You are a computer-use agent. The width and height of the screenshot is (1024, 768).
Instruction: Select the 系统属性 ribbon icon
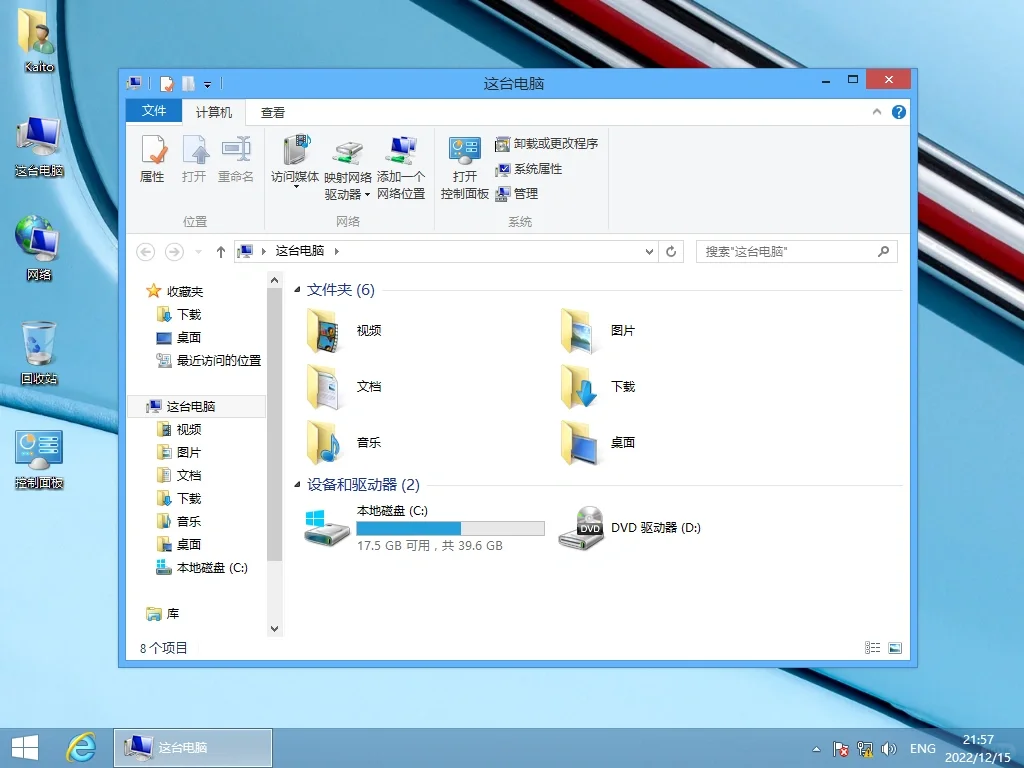(x=529, y=169)
